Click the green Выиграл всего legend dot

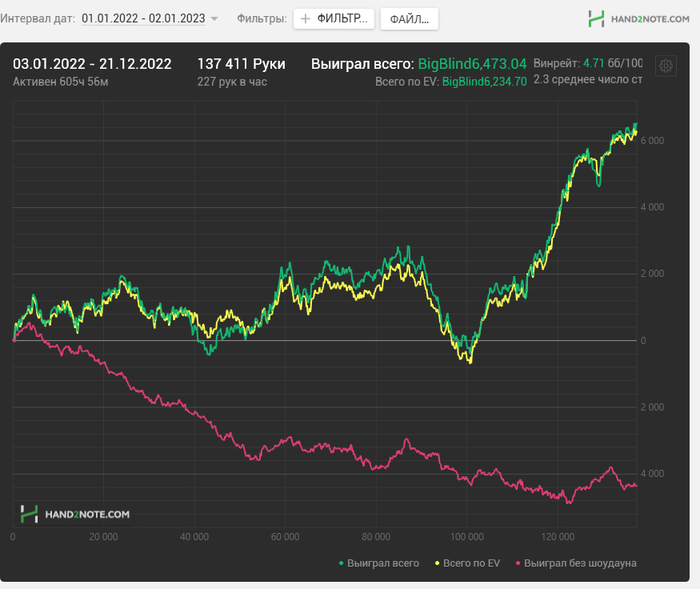coord(342,564)
